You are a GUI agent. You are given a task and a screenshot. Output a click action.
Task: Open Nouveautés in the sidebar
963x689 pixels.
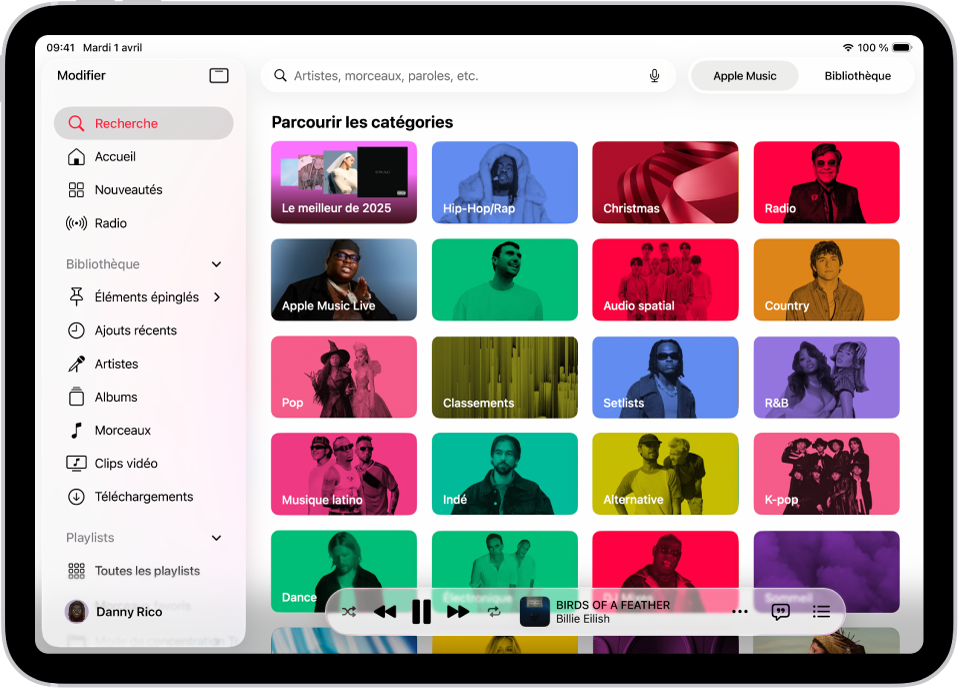pos(144,190)
